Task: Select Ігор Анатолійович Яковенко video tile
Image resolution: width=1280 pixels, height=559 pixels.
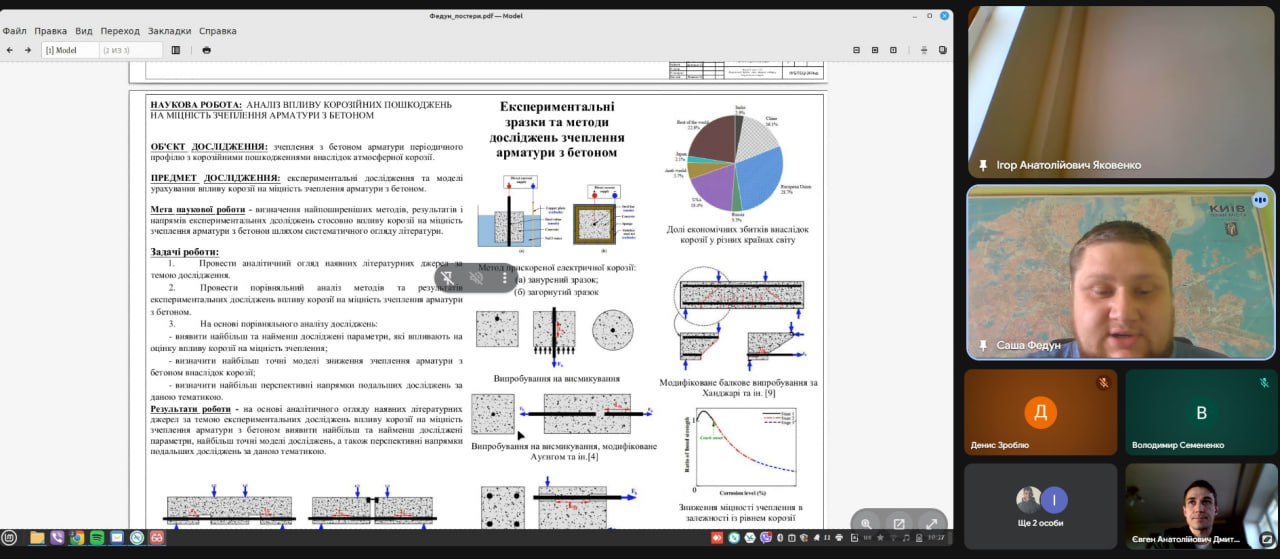Action: click(1121, 93)
